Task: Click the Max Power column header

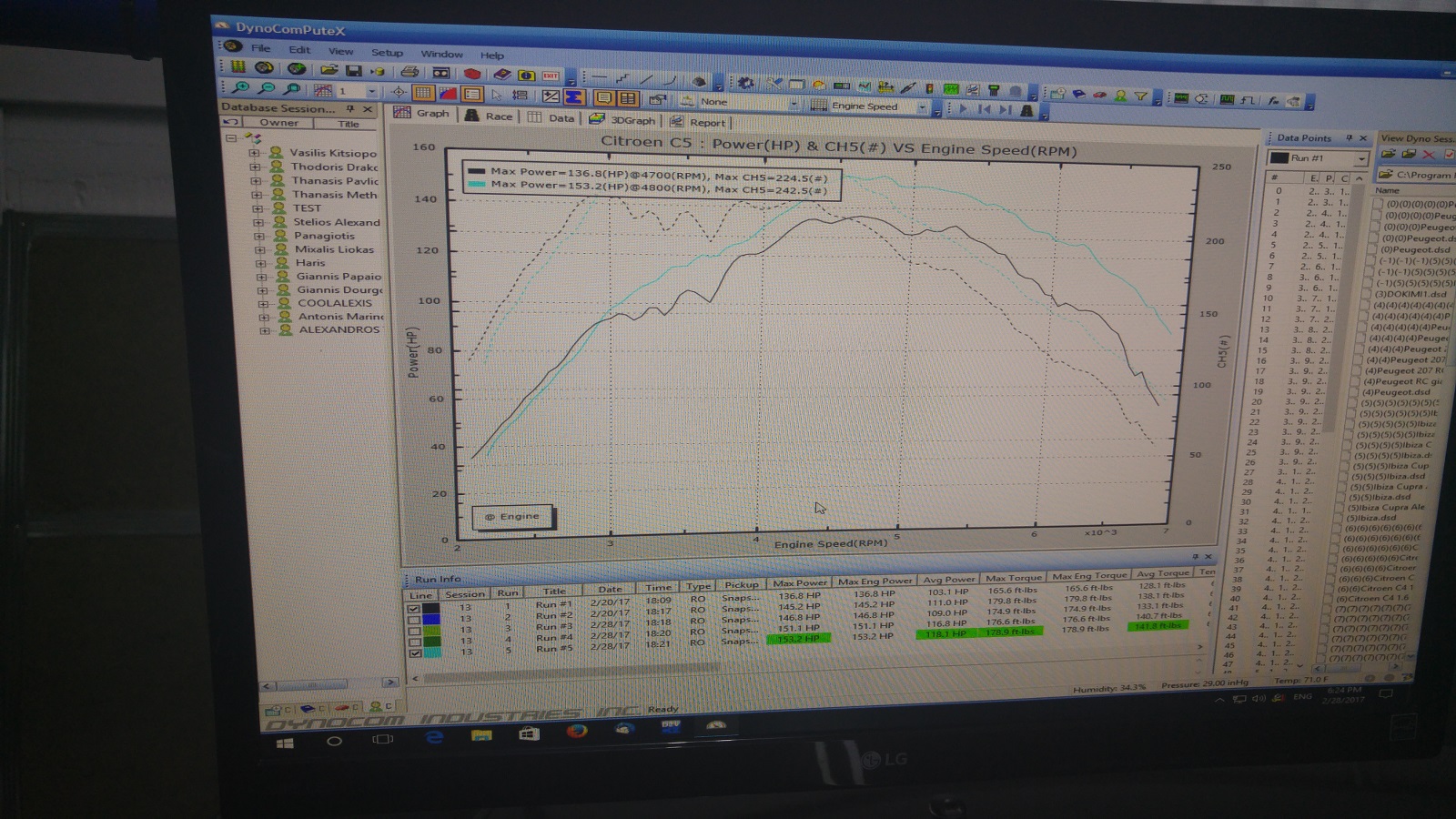Action: coord(800,582)
